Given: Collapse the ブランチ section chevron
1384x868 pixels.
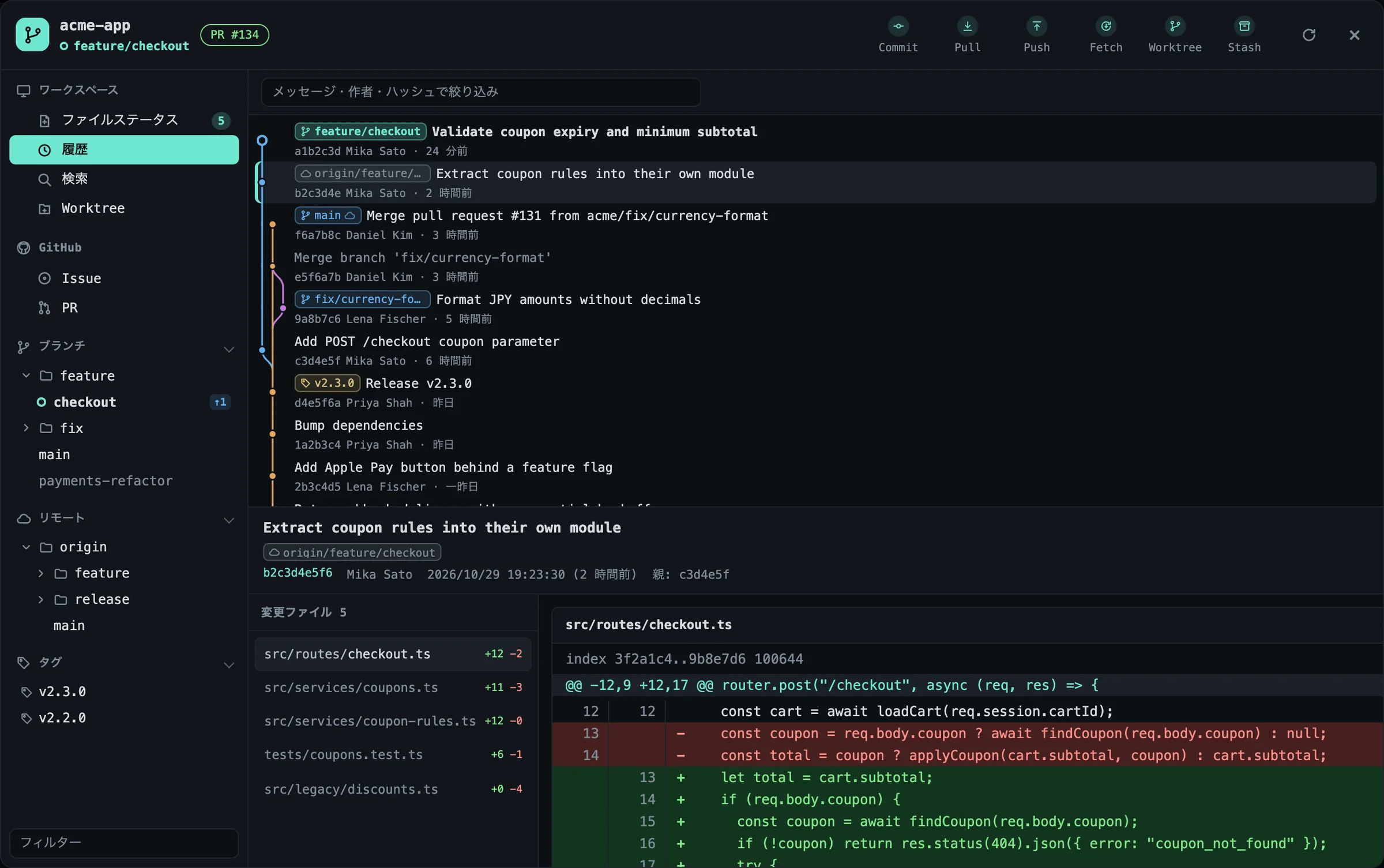Looking at the screenshot, I should tap(229, 350).
